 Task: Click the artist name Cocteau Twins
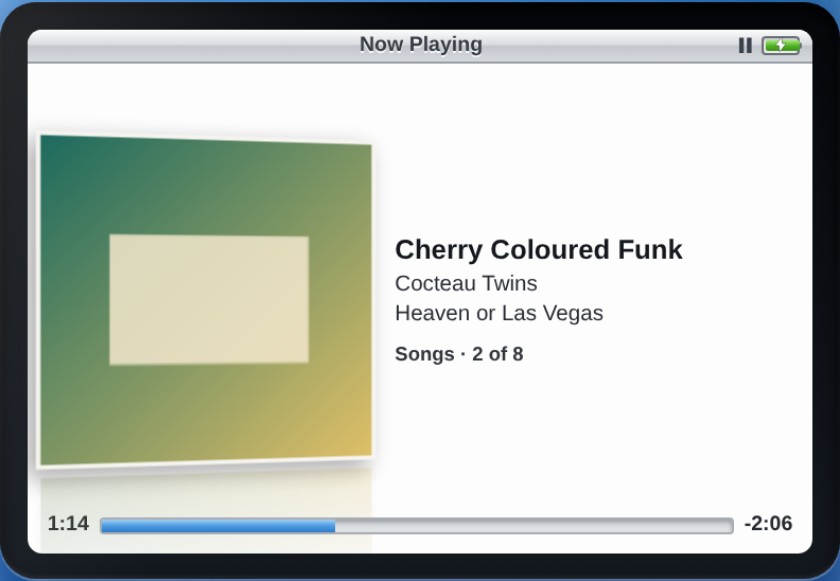[x=466, y=283]
